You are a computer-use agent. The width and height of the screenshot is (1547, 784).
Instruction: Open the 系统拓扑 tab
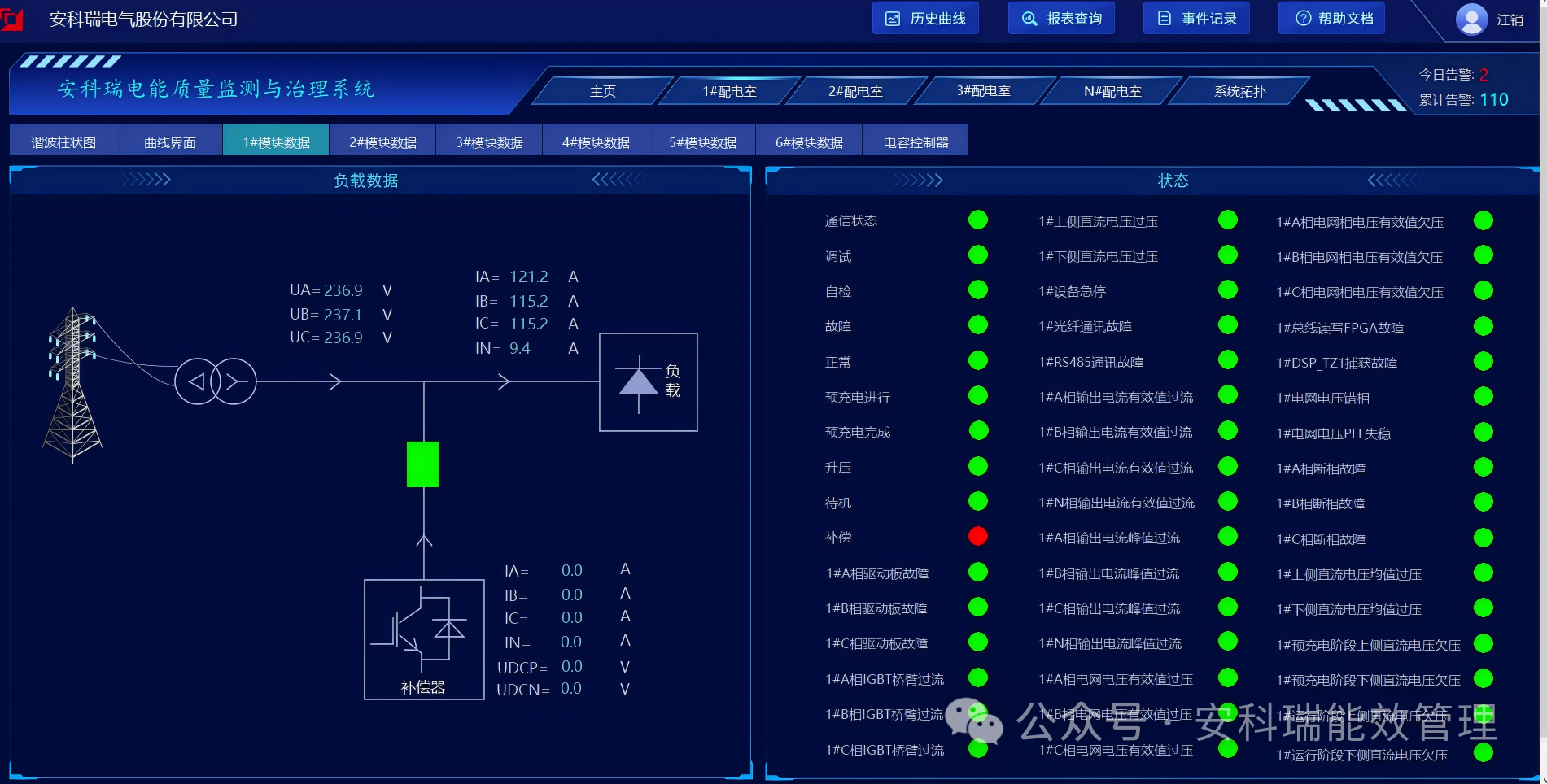point(1240,91)
